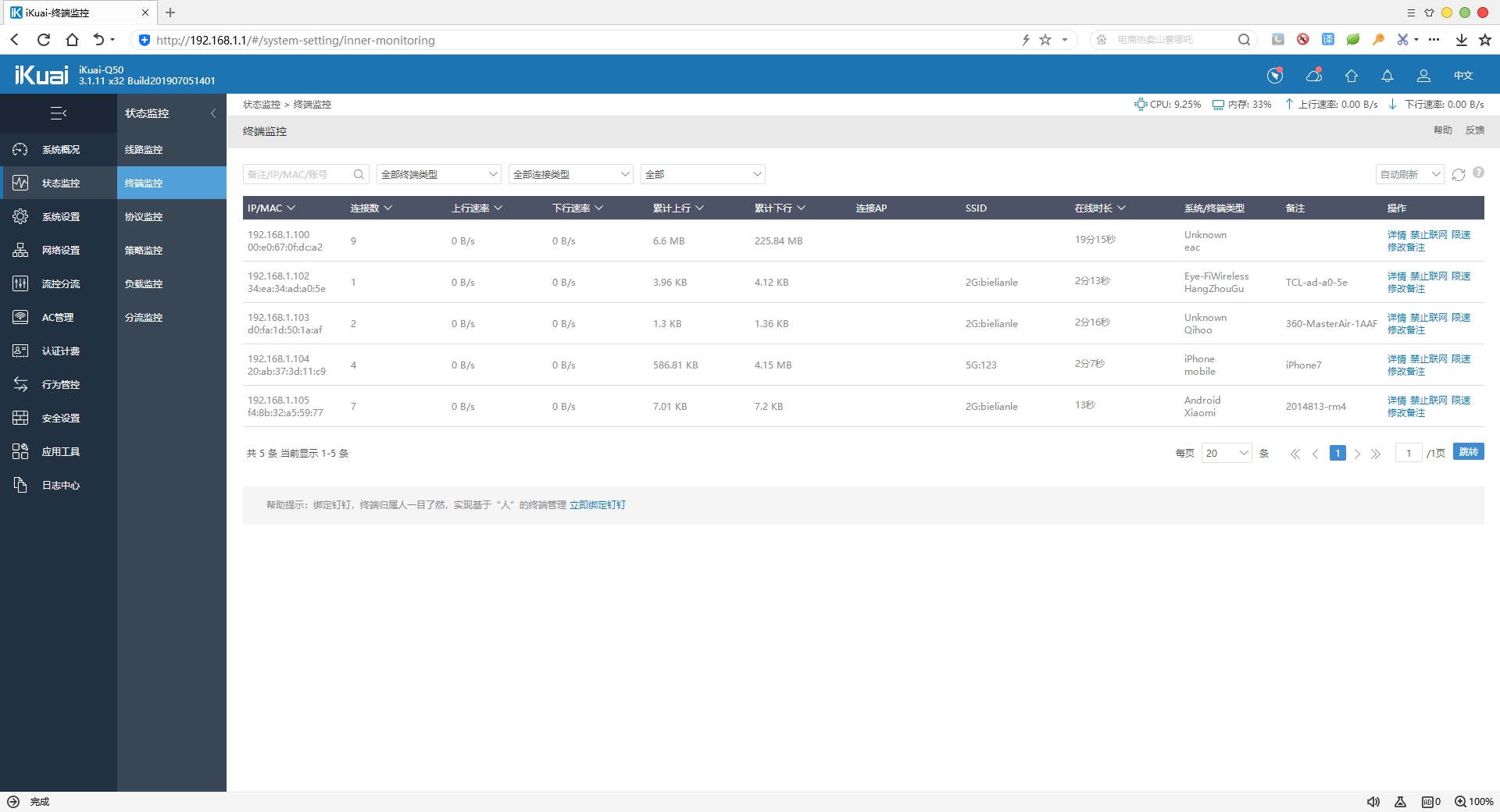Collapse the sidebar with the hamburger icon
The height and width of the screenshot is (812, 1500).
pyautogui.click(x=59, y=113)
